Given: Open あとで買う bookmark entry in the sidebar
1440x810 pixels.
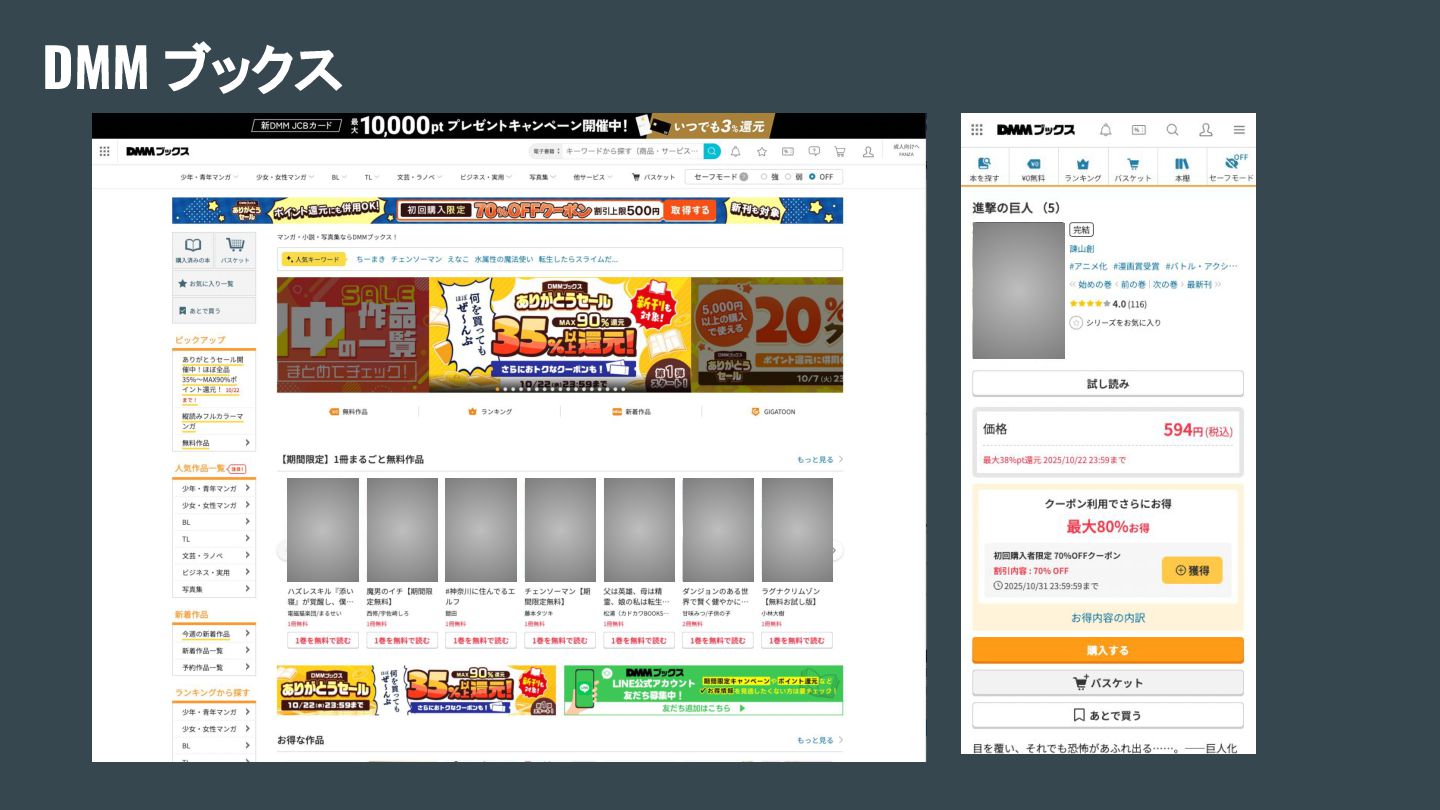Looking at the screenshot, I should (214, 311).
